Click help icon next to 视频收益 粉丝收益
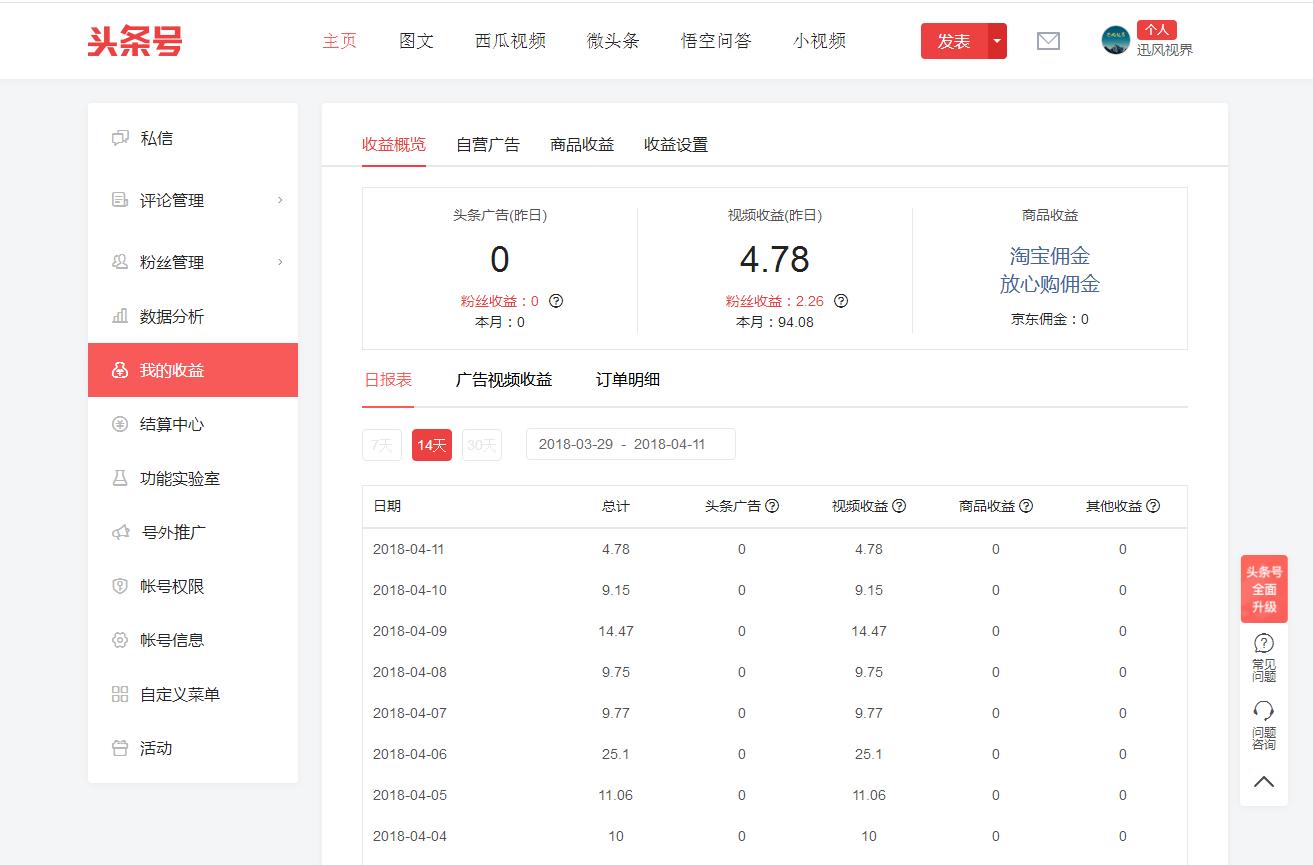Viewport: 1313px width, 865px height. (x=841, y=301)
